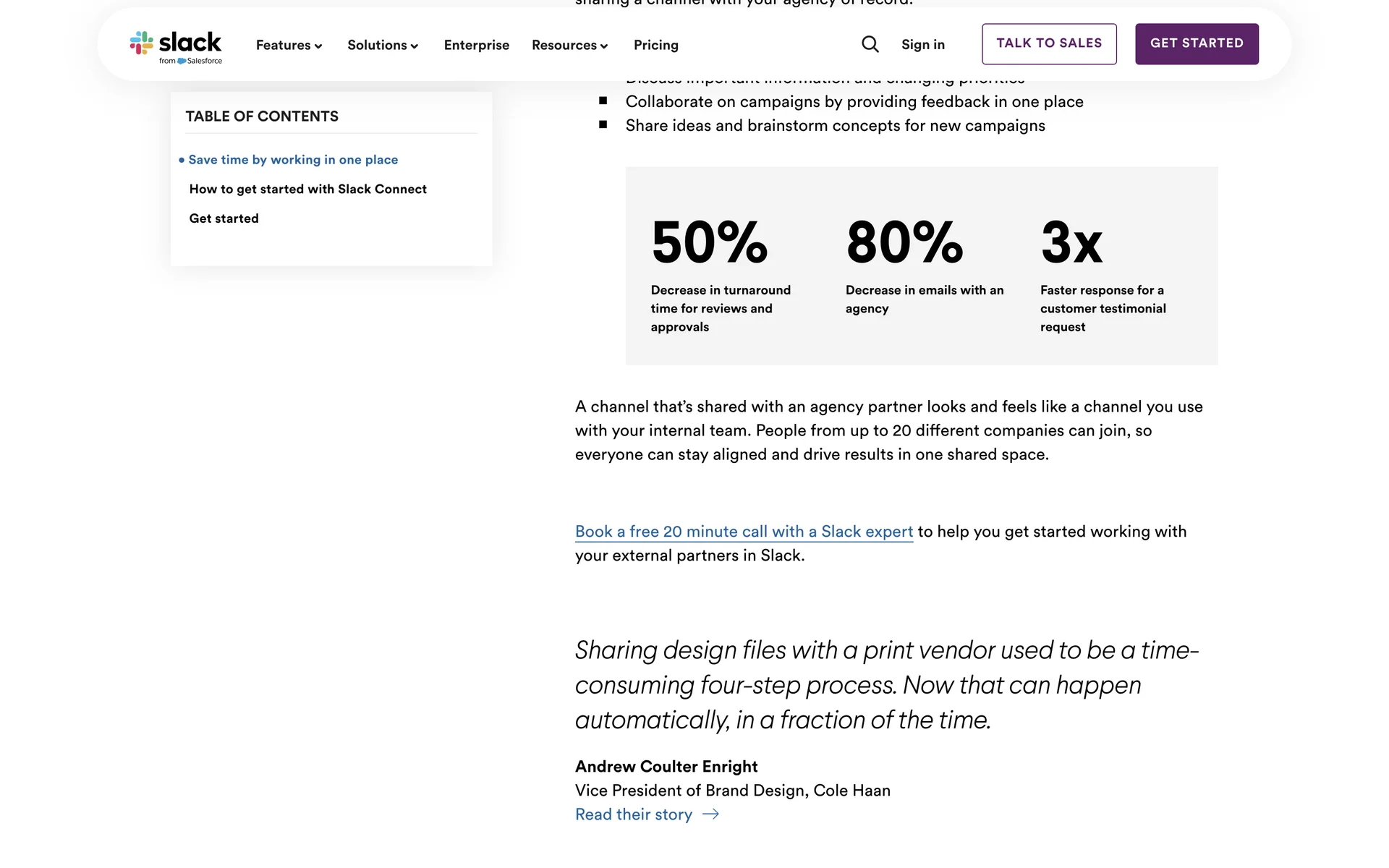Expand the Solutions dropdown menu
The image size is (1389, 868).
pyautogui.click(x=383, y=45)
